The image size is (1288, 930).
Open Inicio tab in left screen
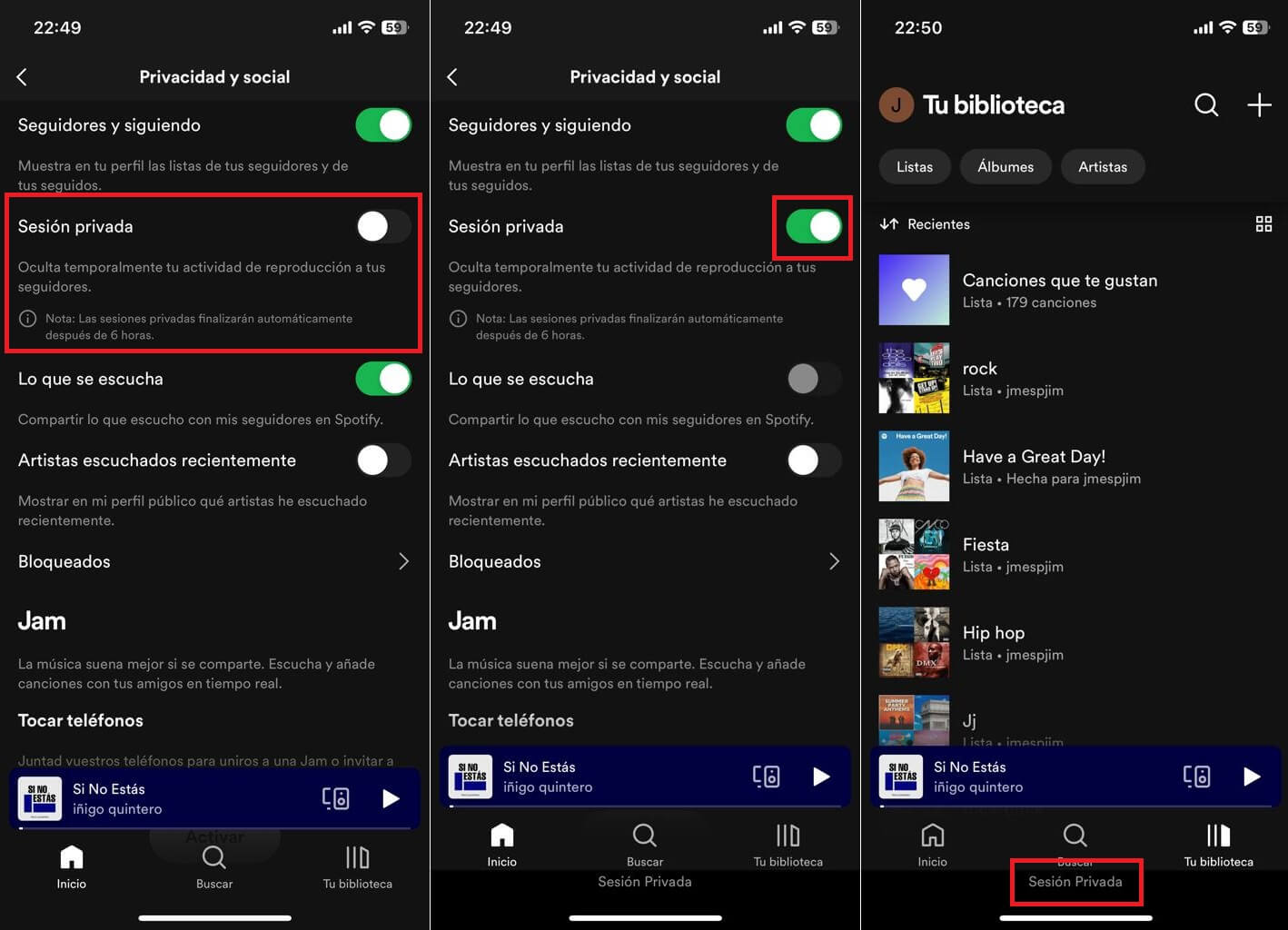tap(72, 867)
